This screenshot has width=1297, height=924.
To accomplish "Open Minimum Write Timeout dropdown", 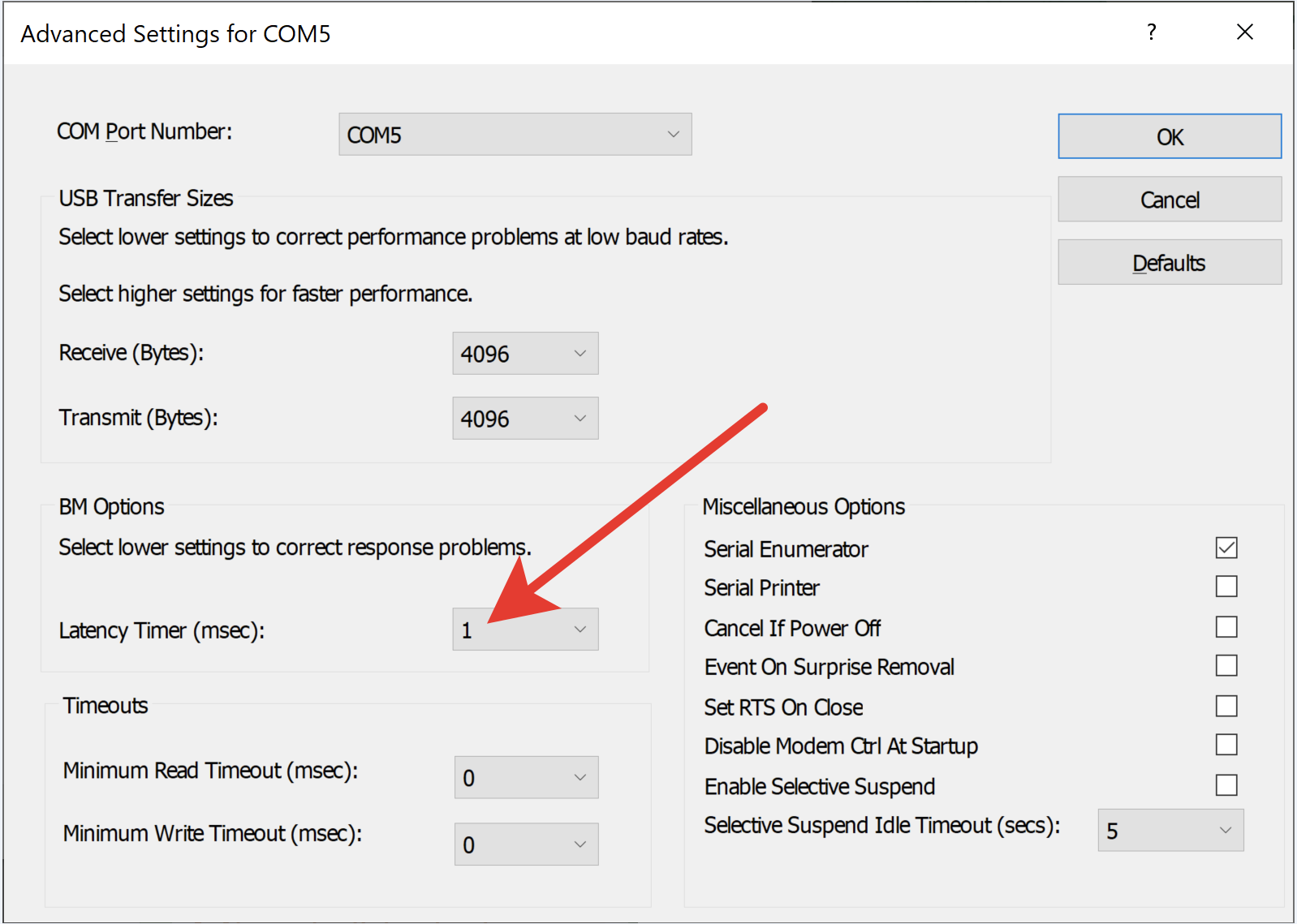I will (x=526, y=844).
